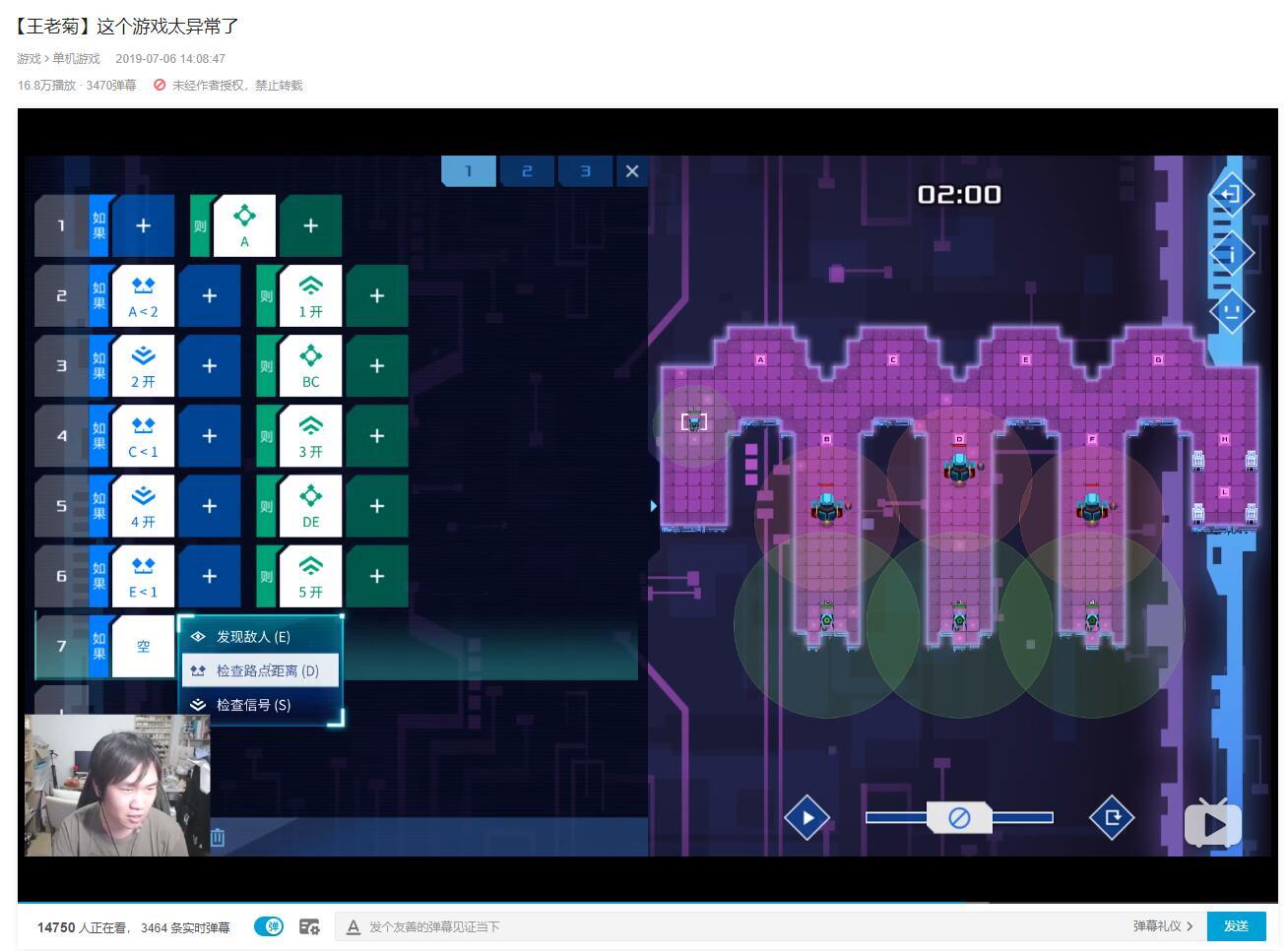
Task: Click the trash can delete icon
Action: pos(218,837)
